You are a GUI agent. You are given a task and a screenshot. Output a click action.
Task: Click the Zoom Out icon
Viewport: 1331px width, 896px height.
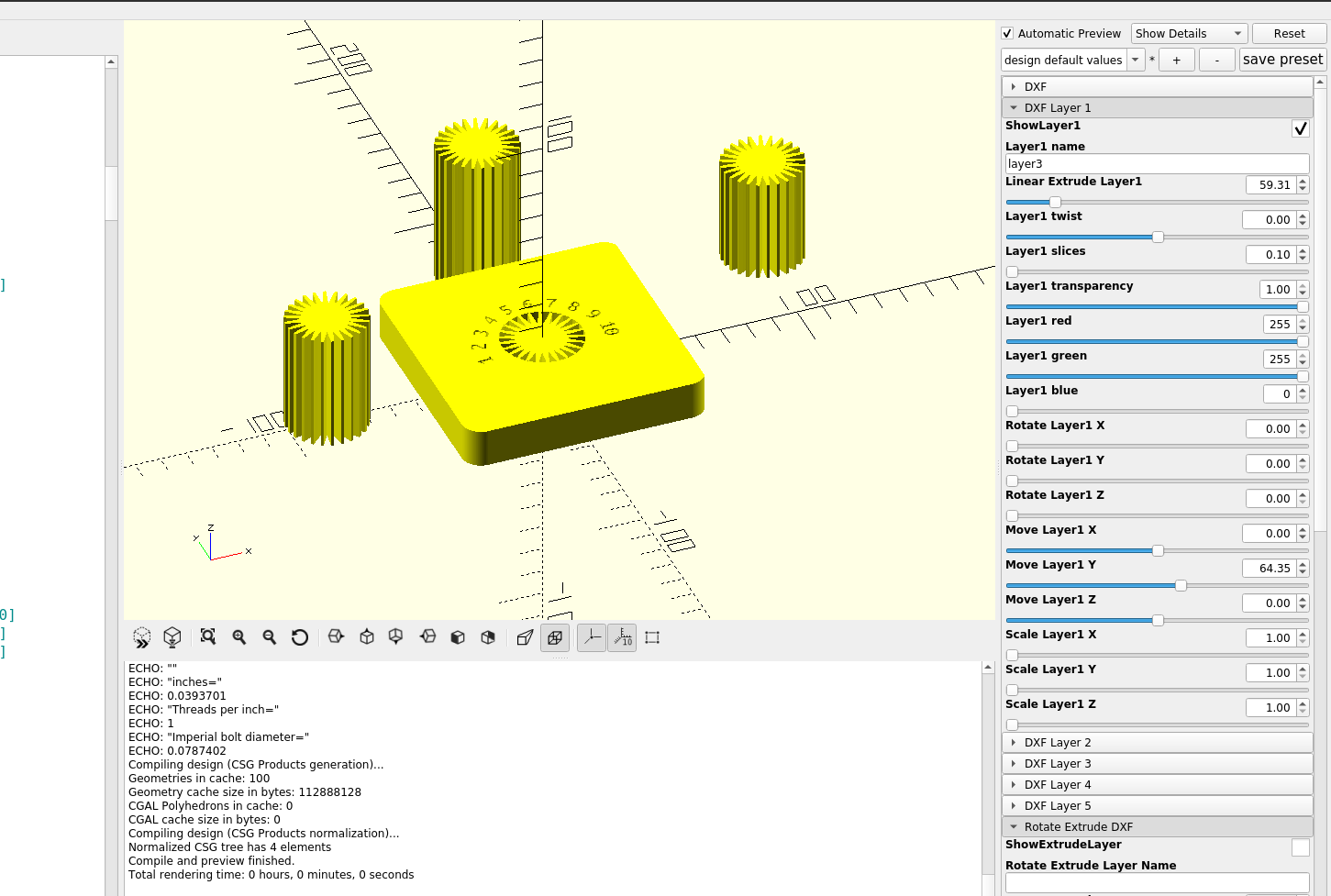pos(270,637)
